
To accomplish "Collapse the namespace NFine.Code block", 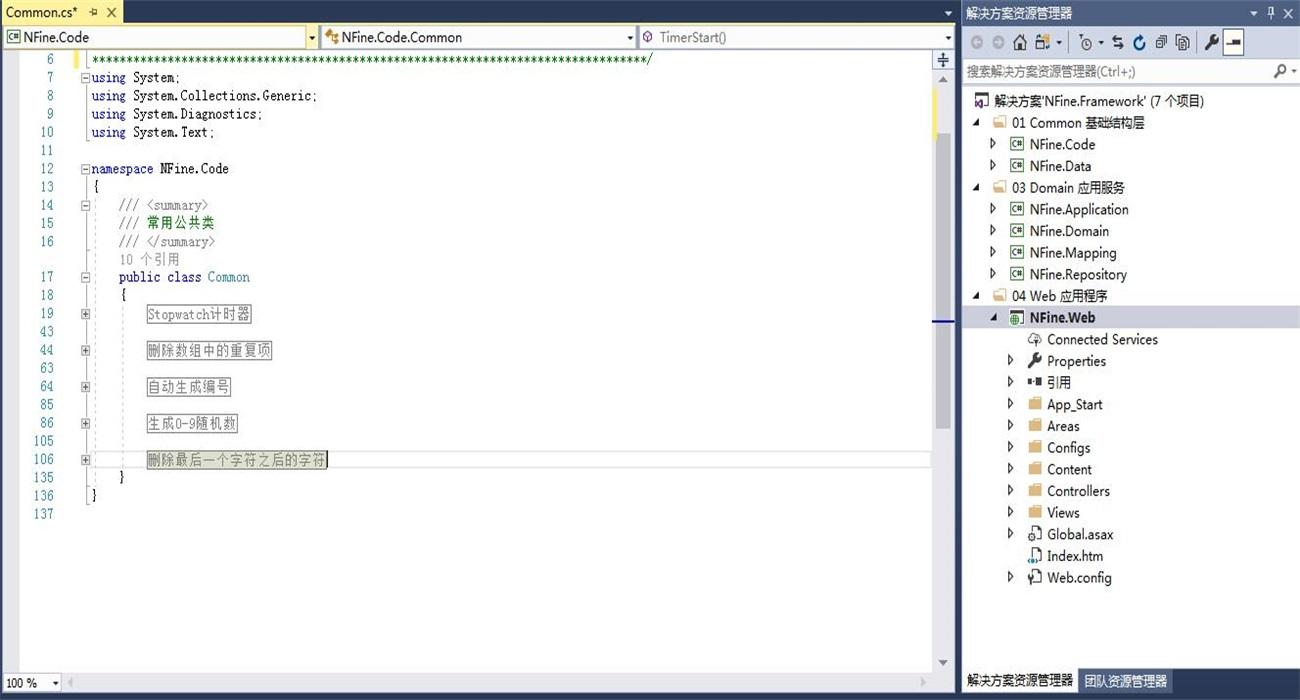I will pos(86,169).
